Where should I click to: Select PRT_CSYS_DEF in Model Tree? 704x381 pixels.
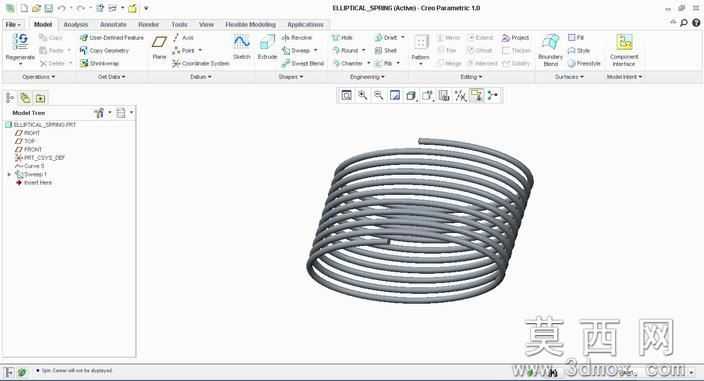pyautogui.click(x=40, y=158)
